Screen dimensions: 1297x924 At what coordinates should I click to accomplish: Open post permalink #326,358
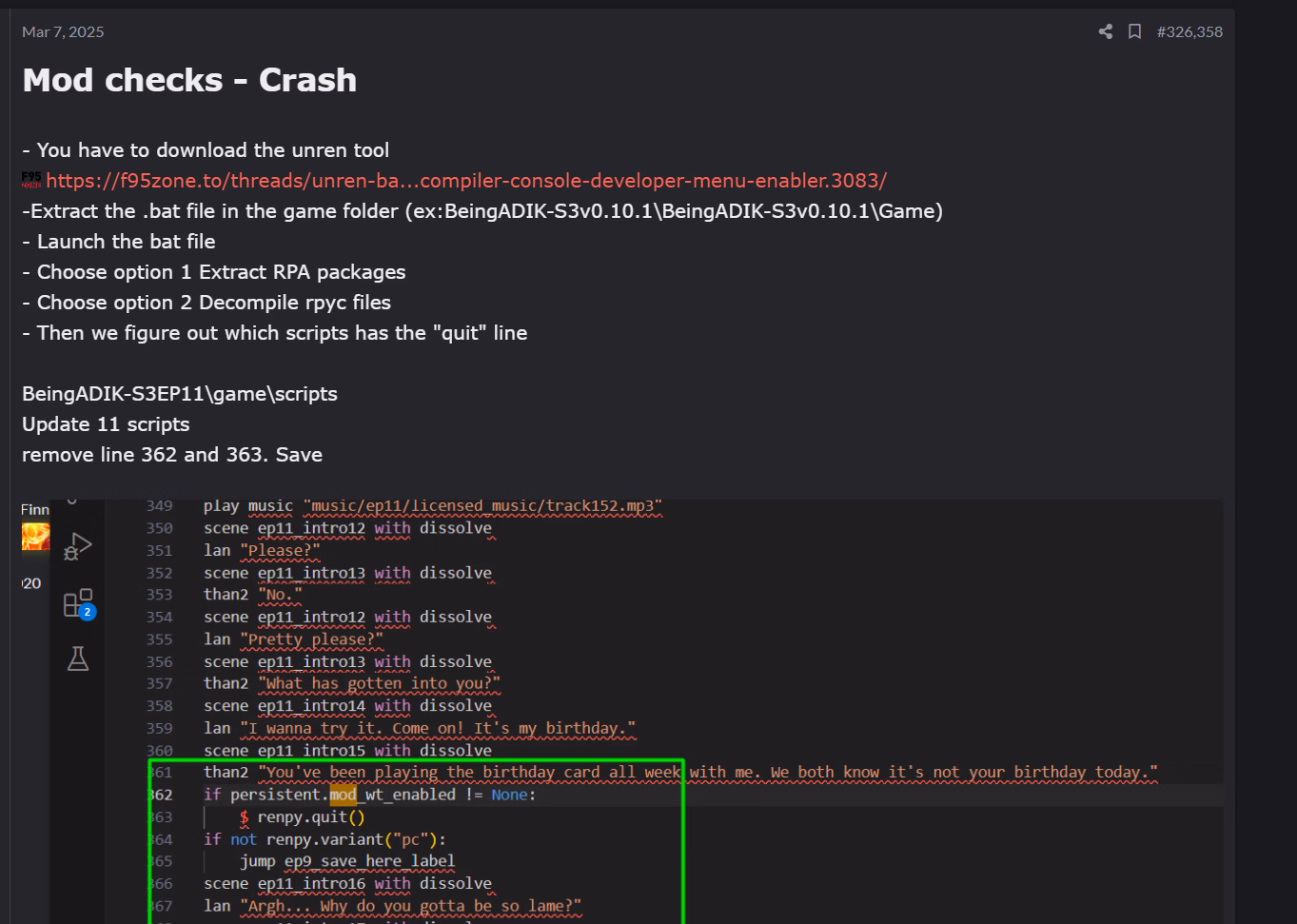point(1189,31)
